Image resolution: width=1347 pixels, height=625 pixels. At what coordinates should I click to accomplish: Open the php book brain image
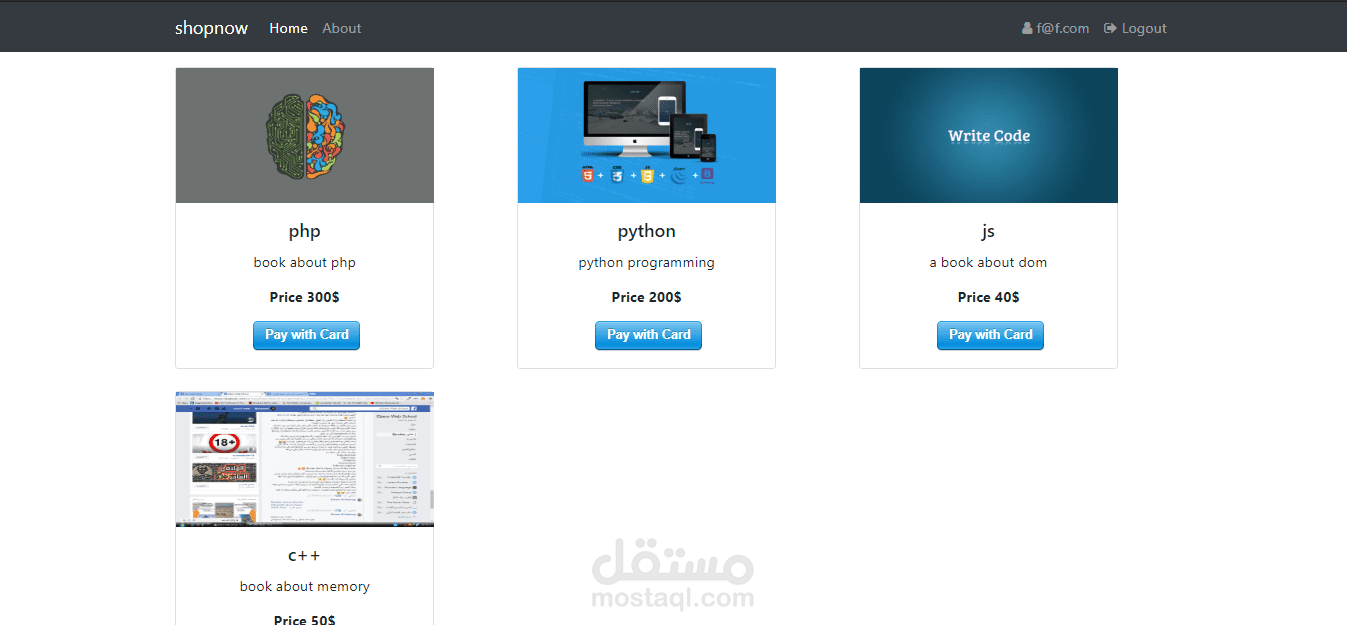pyautogui.click(x=305, y=135)
